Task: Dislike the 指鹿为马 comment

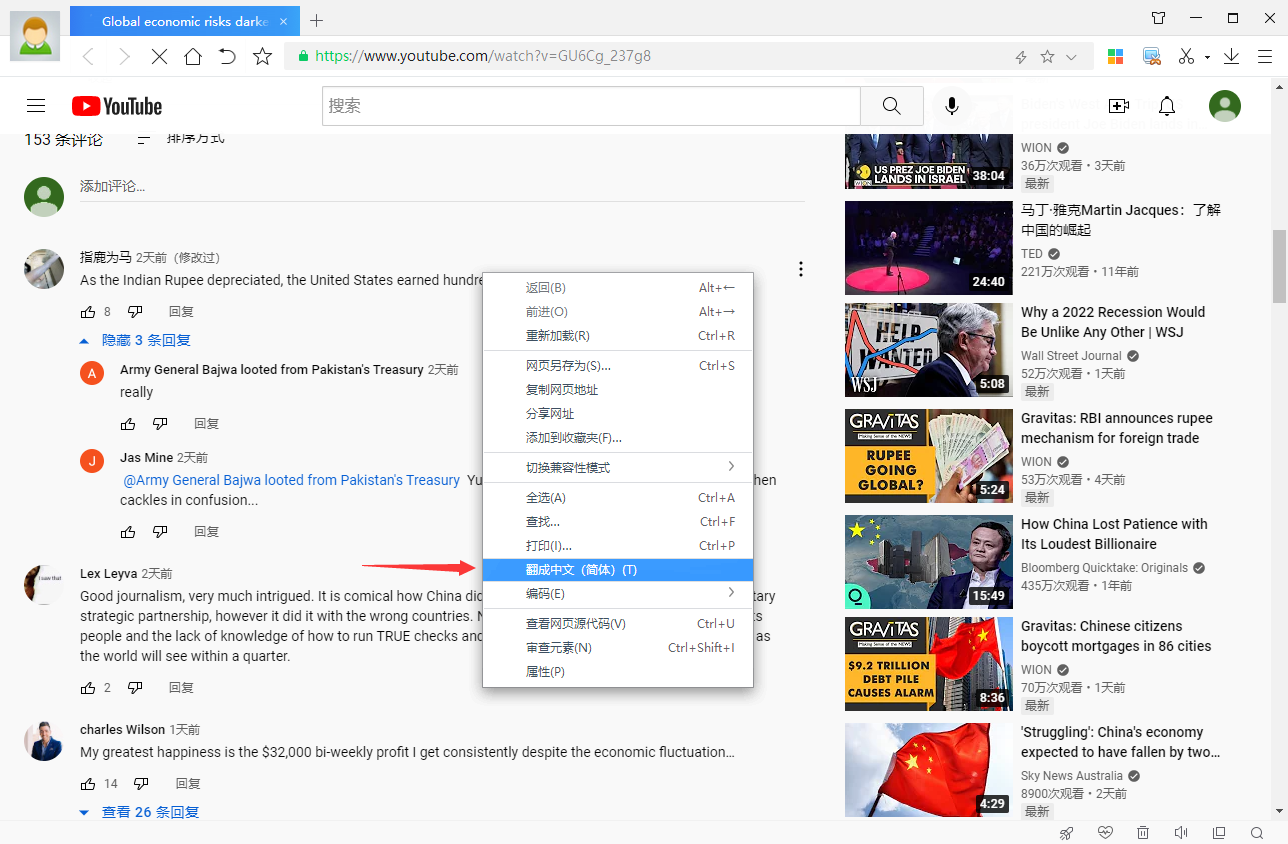Action: (x=135, y=312)
